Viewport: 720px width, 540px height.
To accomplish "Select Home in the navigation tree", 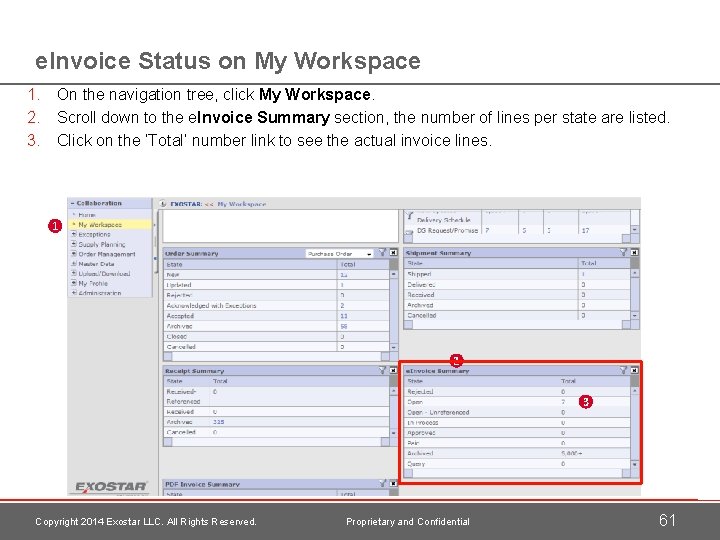I will pos(87,215).
